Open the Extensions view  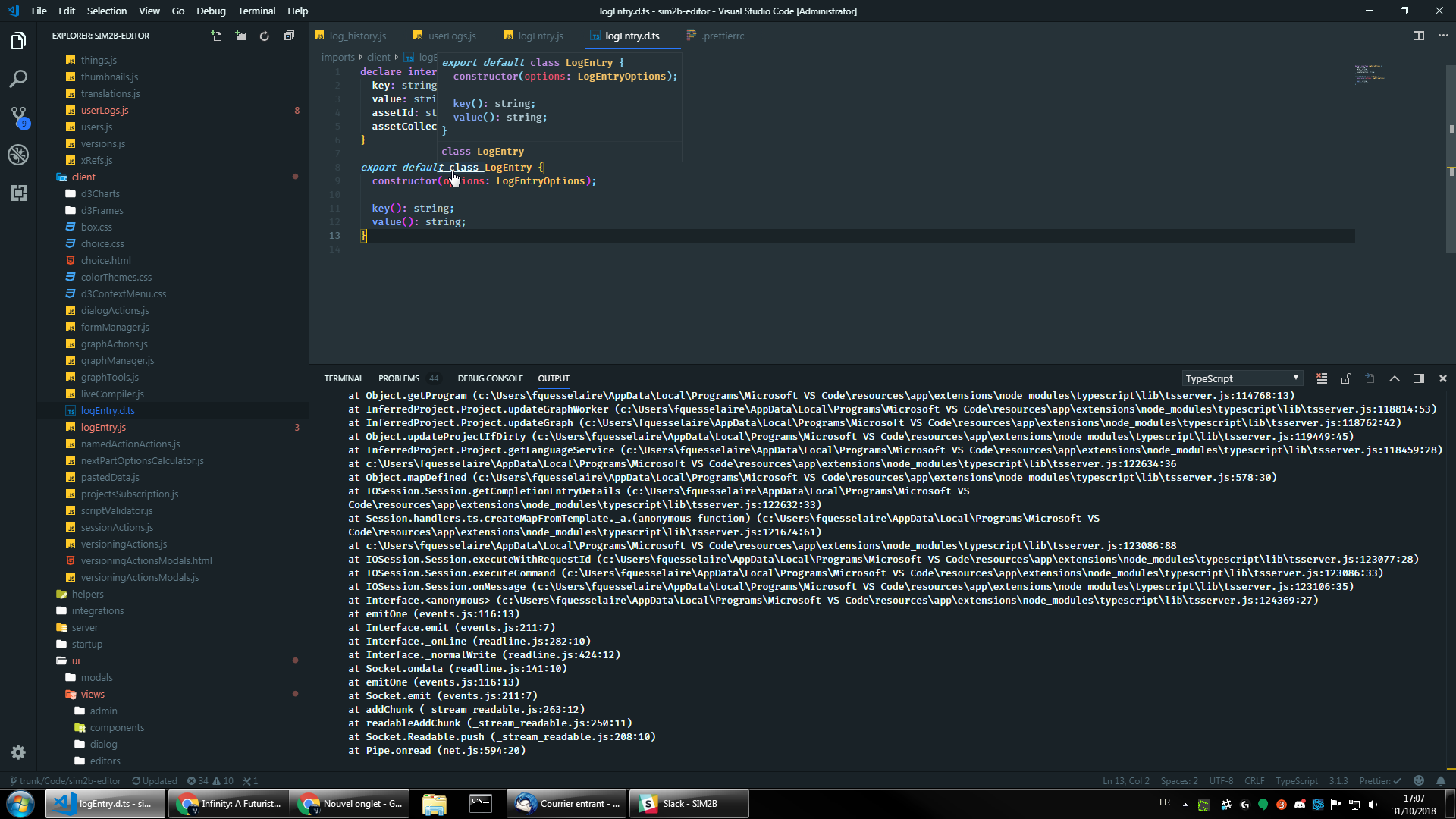pos(18,193)
